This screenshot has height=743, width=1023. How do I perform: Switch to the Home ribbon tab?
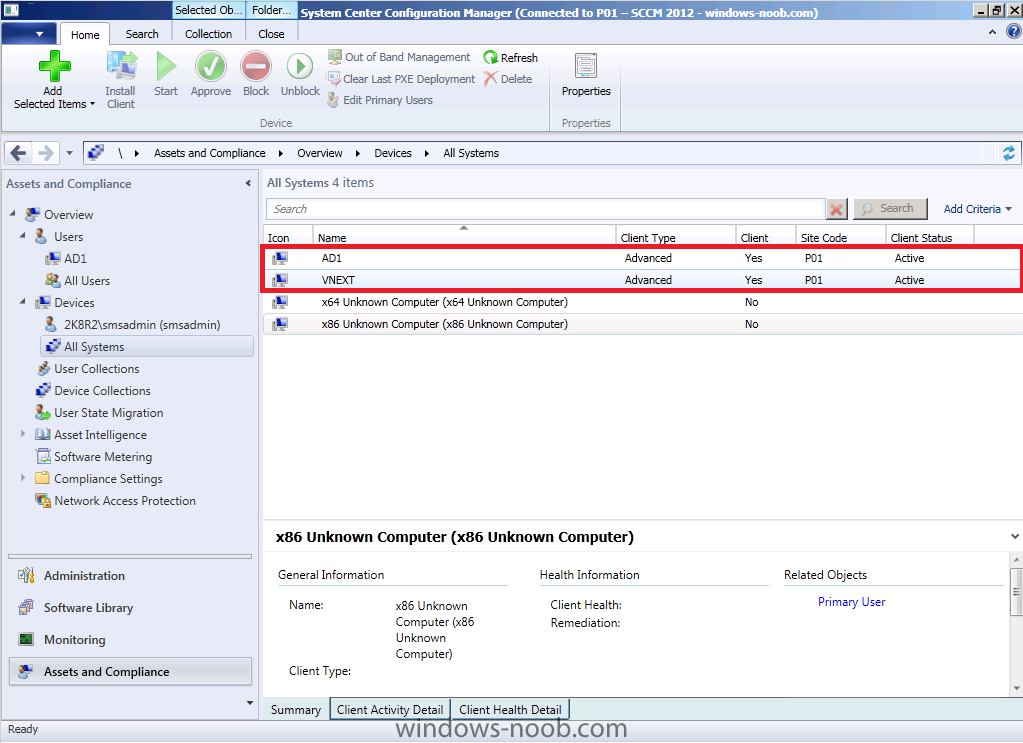85,35
